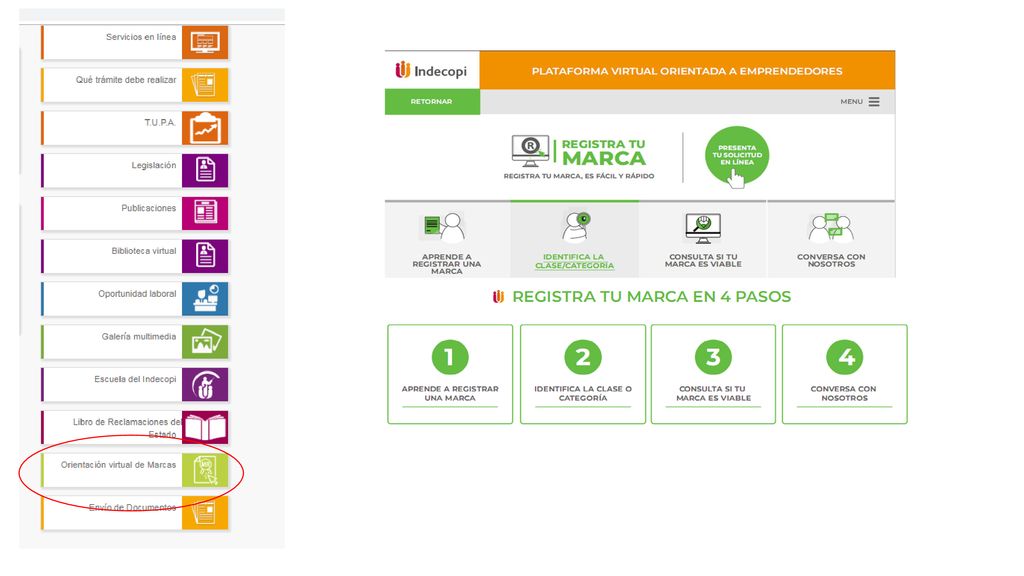Click step three text Consulta si tu marca es viable
The image size is (1024, 576).
pyautogui.click(x=713, y=393)
